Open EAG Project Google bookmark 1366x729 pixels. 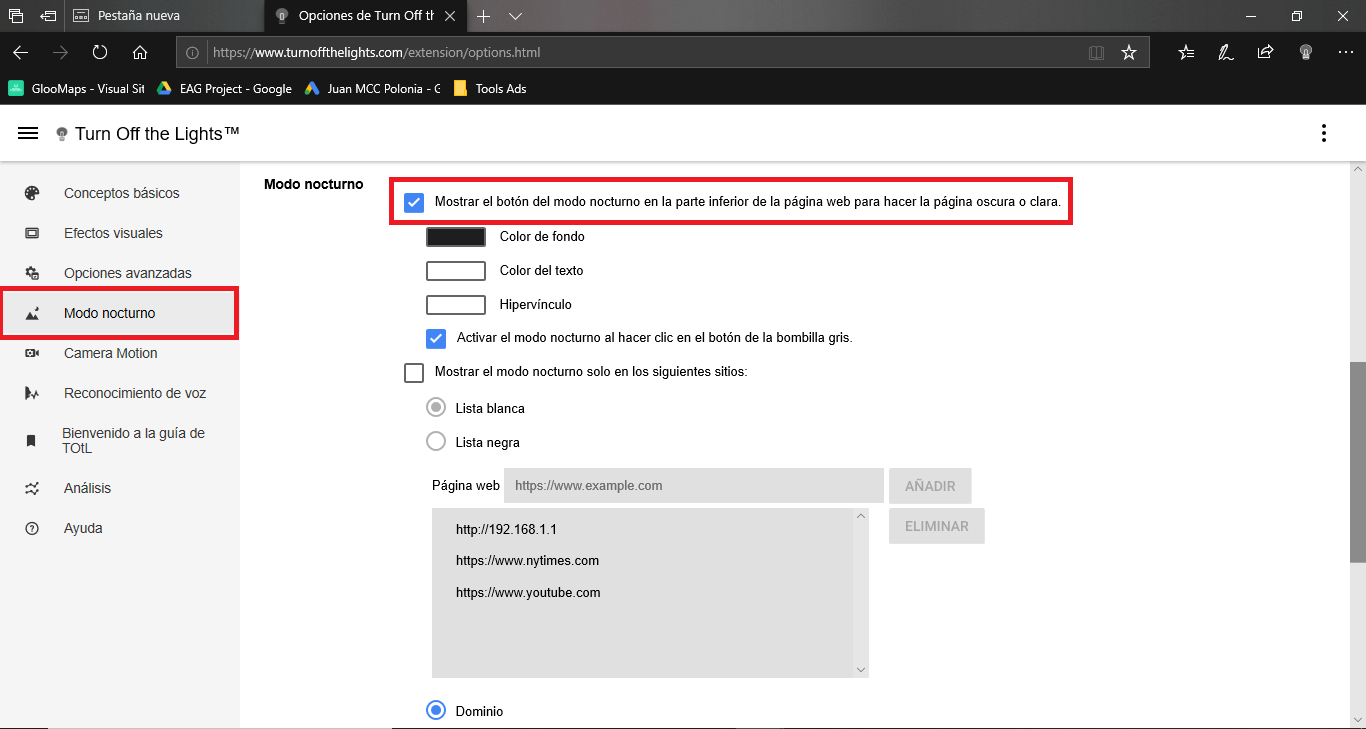tap(224, 88)
